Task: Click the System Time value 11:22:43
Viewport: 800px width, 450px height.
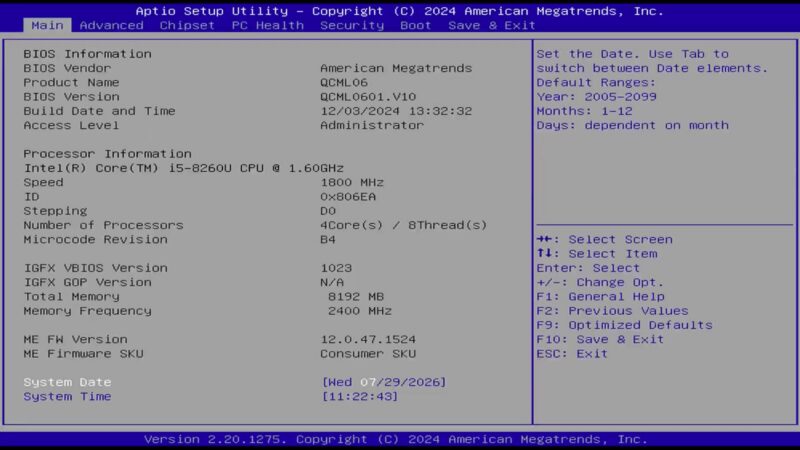Action: pos(359,396)
